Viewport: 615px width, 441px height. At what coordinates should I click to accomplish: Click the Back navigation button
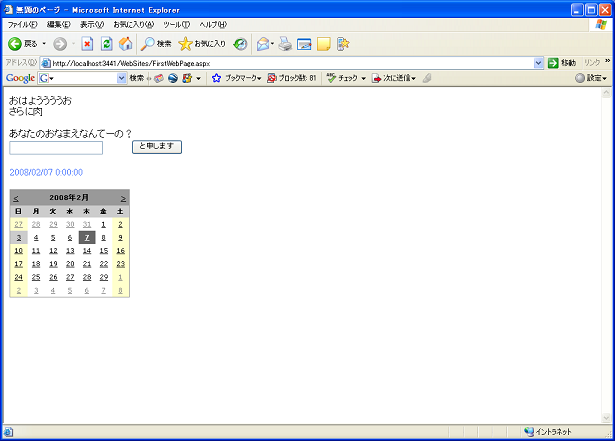coord(22,44)
